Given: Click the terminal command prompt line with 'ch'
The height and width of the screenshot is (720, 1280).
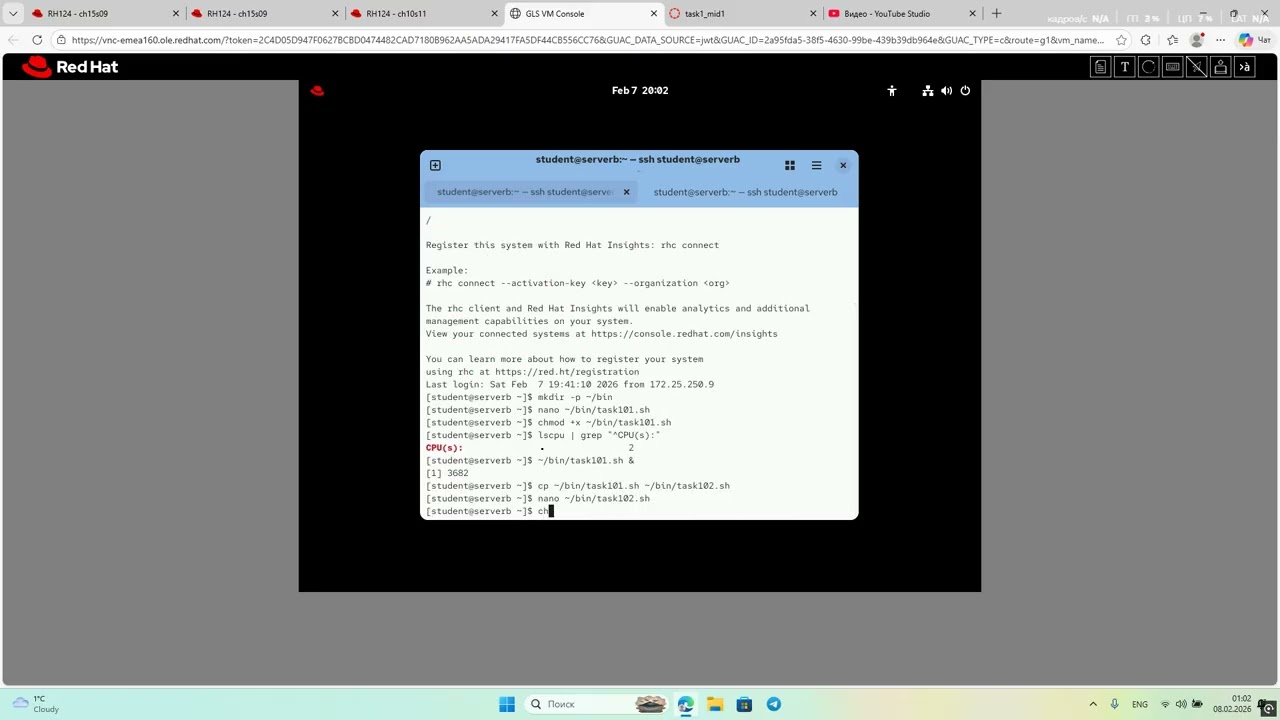Looking at the screenshot, I should pyautogui.click(x=489, y=511).
